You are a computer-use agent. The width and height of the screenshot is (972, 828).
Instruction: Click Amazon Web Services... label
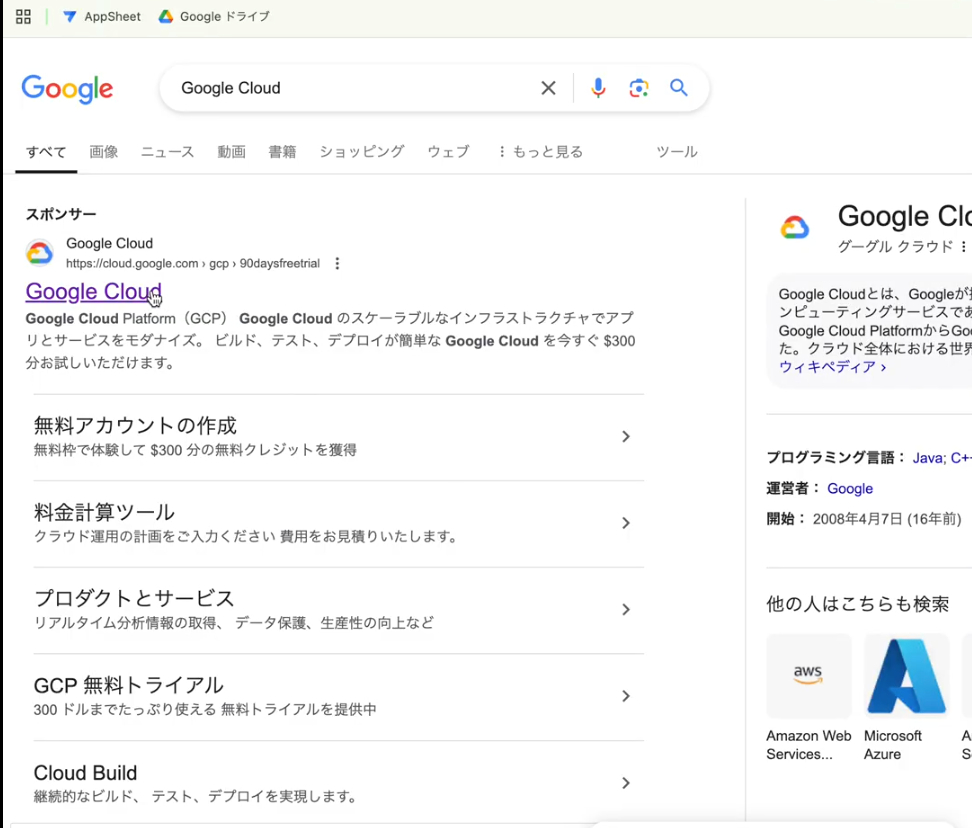[808, 745]
